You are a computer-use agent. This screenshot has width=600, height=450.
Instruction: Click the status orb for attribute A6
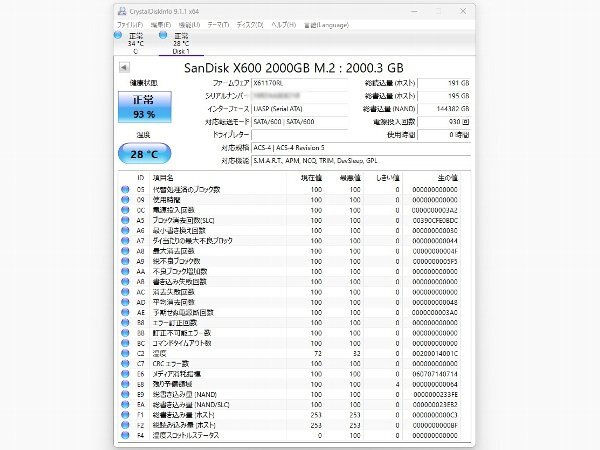(x=125, y=230)
